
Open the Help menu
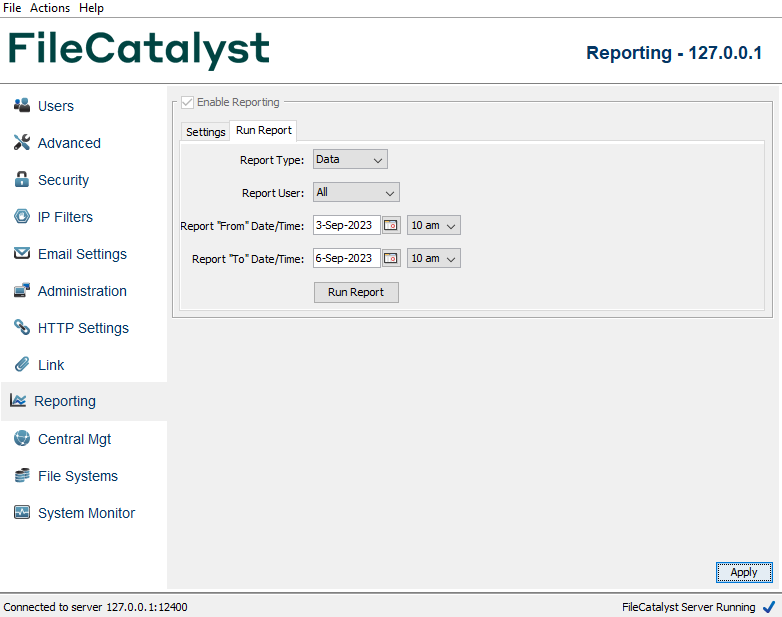(x=91, y=8)
